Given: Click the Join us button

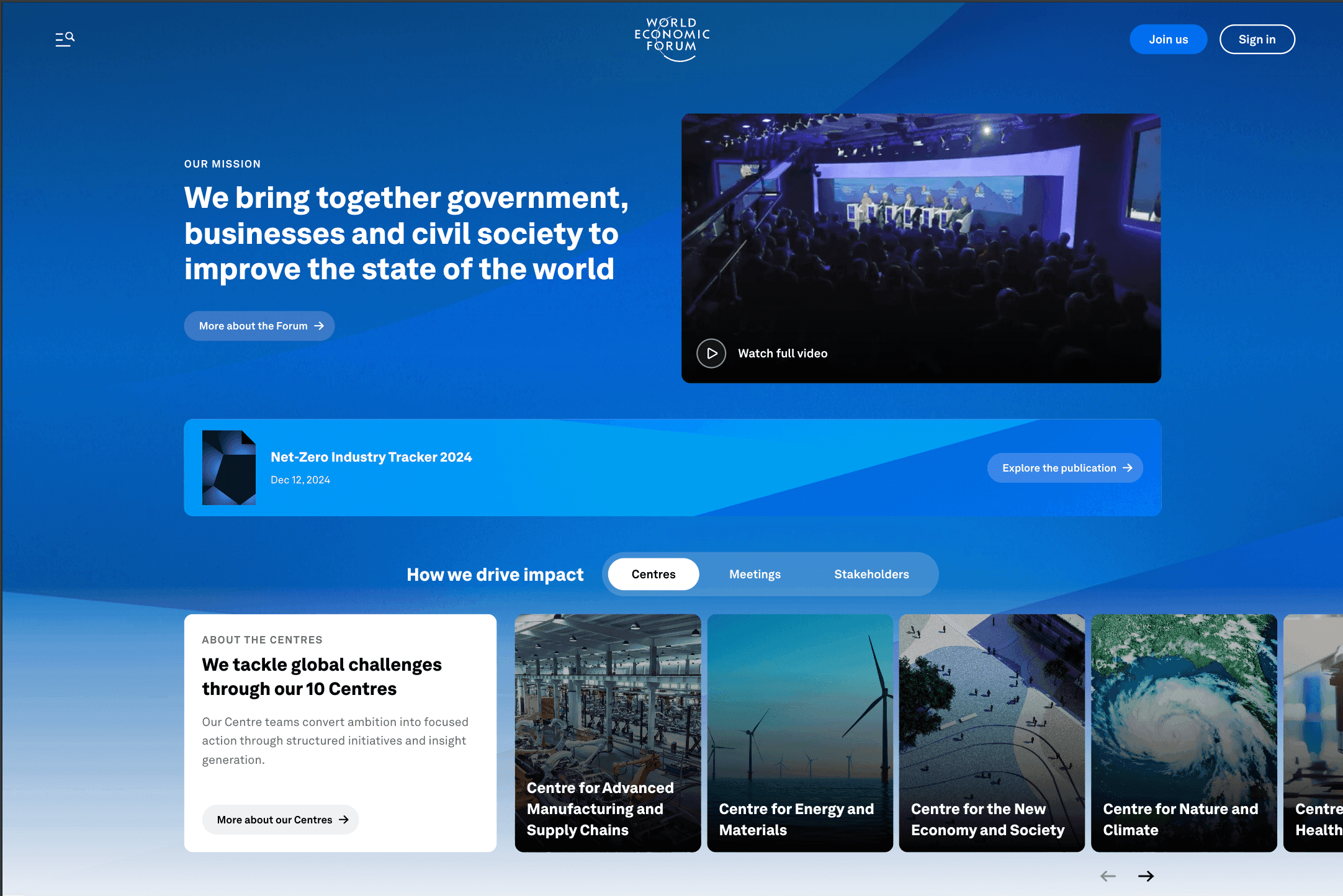Looking at the screenshot, I should point(1168,40).
